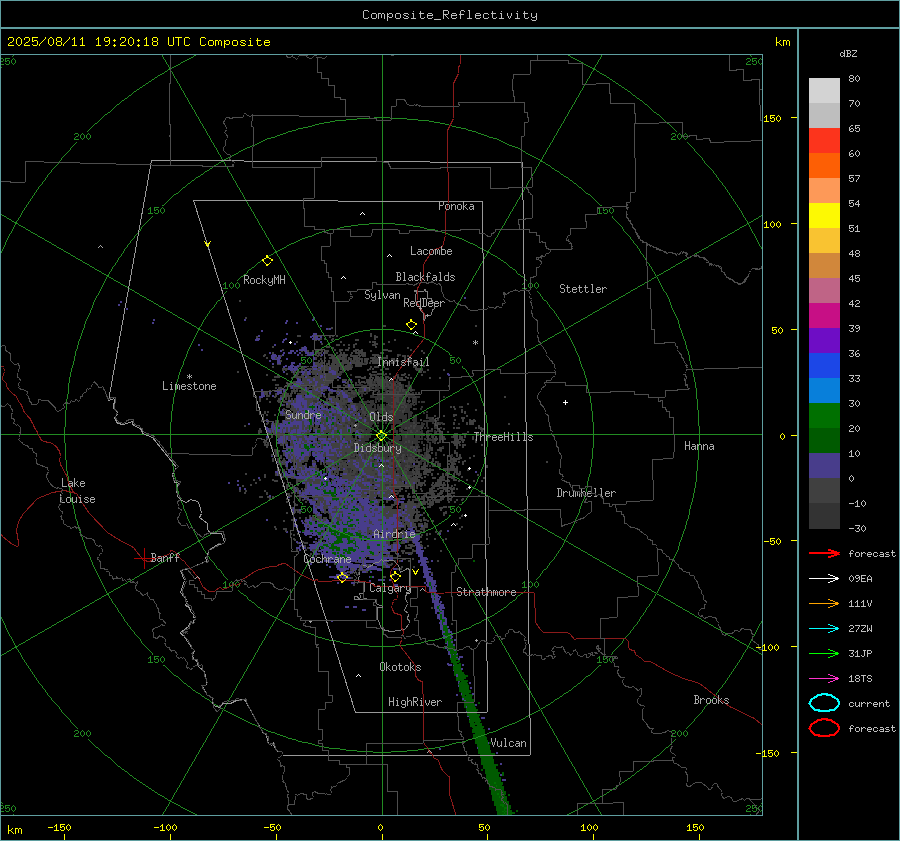Click the green 20-30 dBZ swatch
900x841 pixels.
[x=824, y=416]
